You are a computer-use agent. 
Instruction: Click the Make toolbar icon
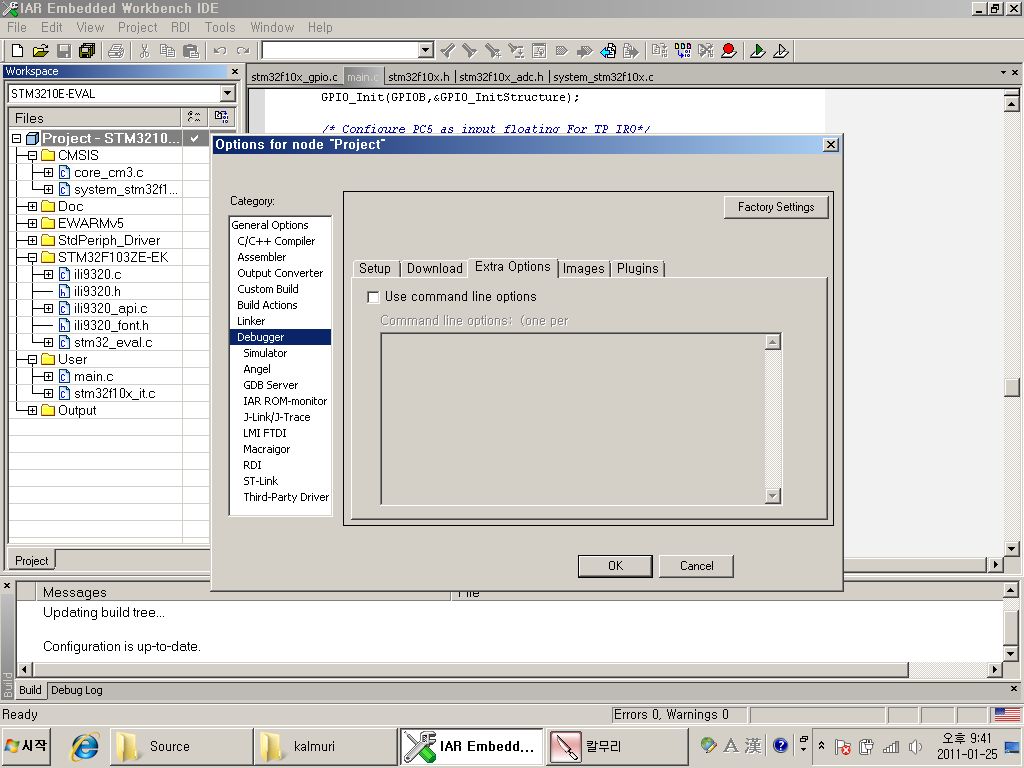pos(683,50)
